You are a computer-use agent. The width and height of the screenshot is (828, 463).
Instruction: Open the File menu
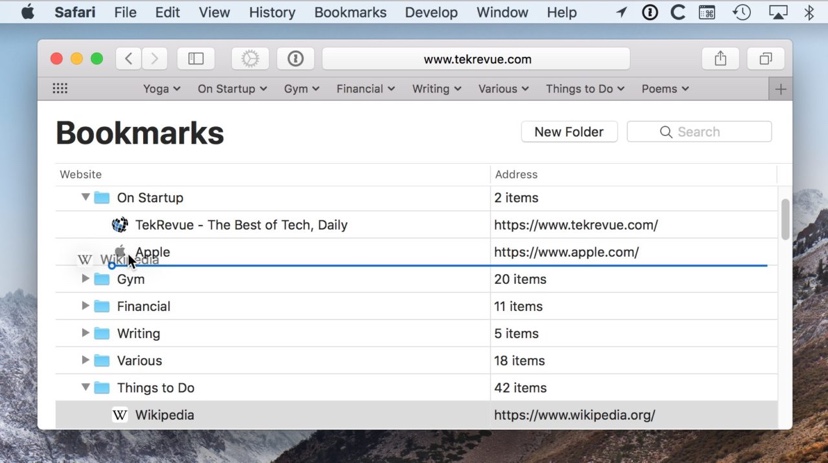pos(125,12)
